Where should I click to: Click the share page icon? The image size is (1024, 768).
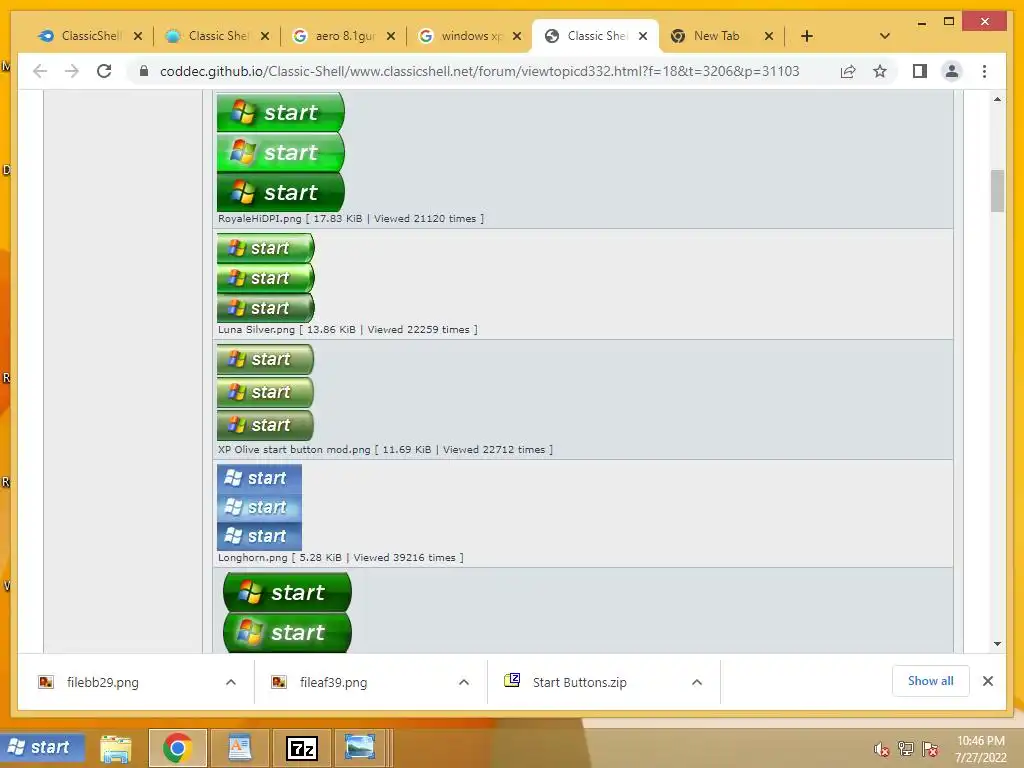848,71
